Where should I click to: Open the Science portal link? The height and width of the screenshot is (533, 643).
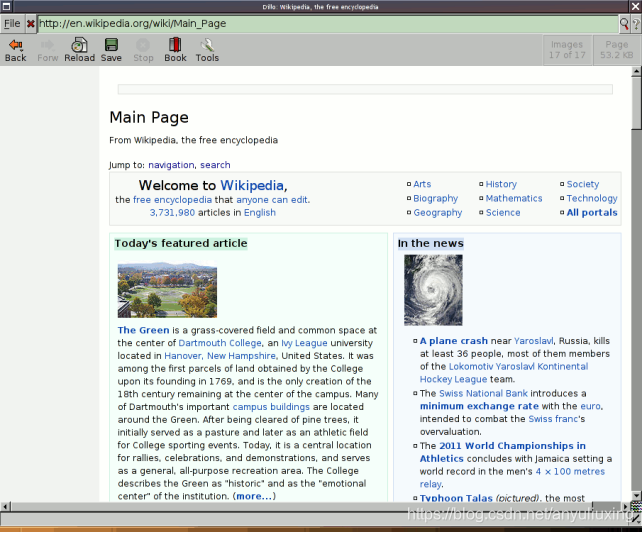(x=503, y=213)
